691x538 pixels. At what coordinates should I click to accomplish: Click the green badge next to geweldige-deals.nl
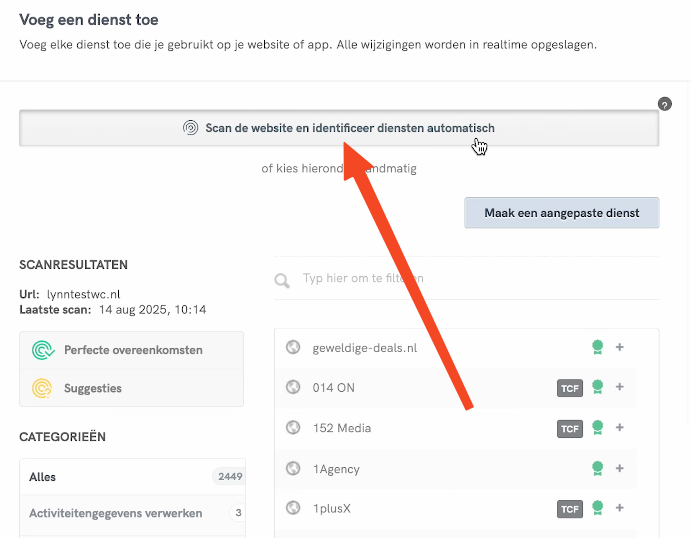pos(597,347)
